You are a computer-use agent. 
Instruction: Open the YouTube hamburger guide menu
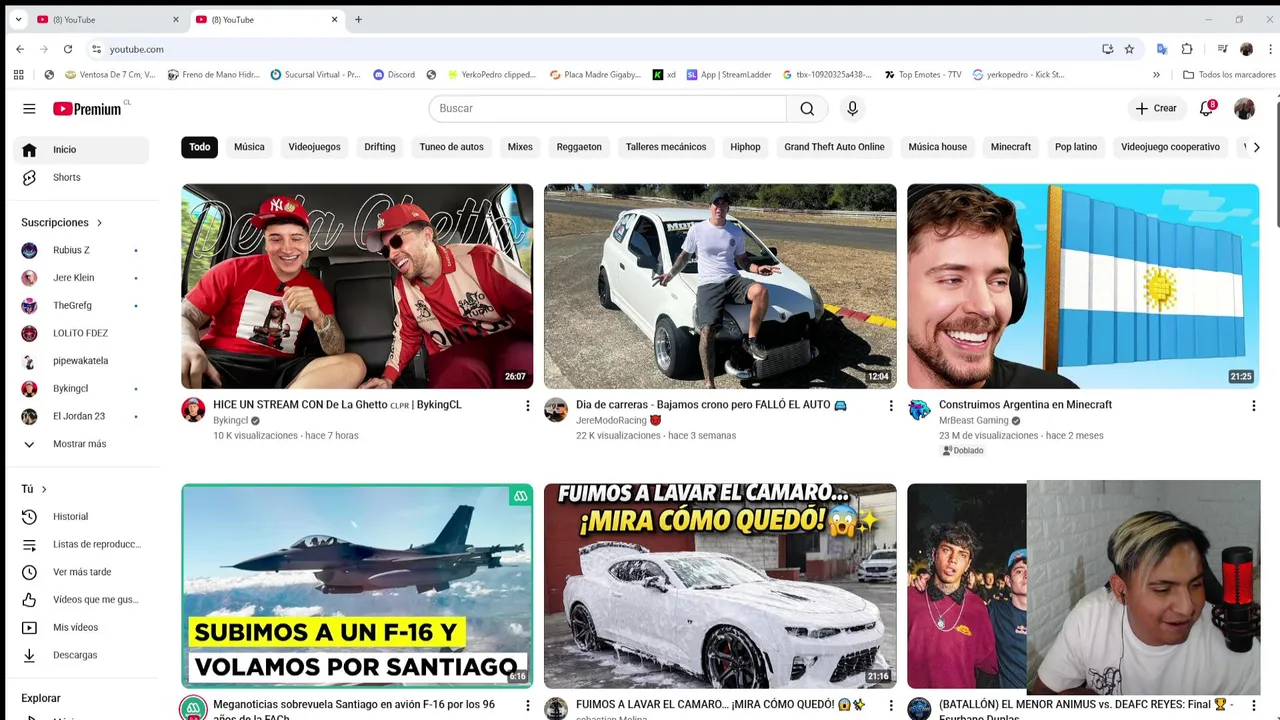click(29, 108)
